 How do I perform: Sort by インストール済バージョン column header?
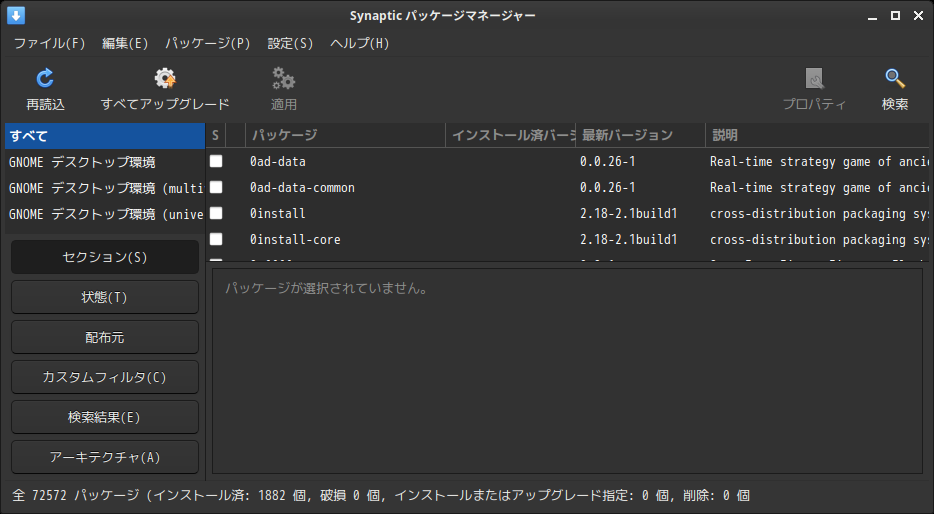(x=510, y=135)
